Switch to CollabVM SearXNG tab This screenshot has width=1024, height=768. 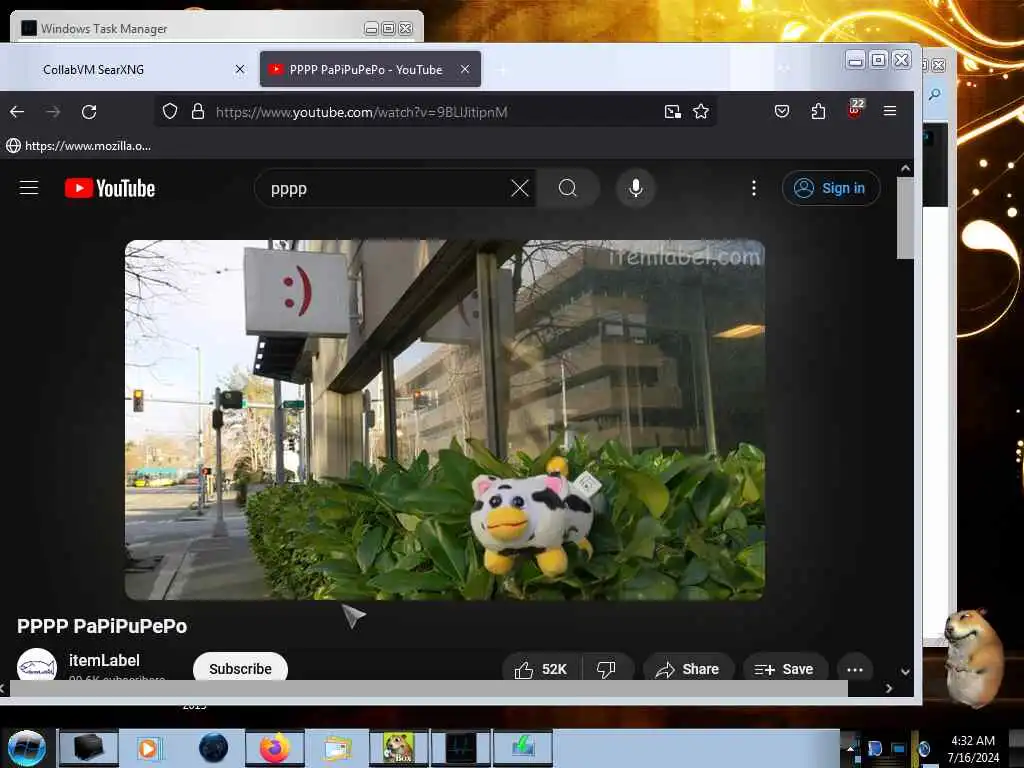pyautogui.click(x=131, y=69)
